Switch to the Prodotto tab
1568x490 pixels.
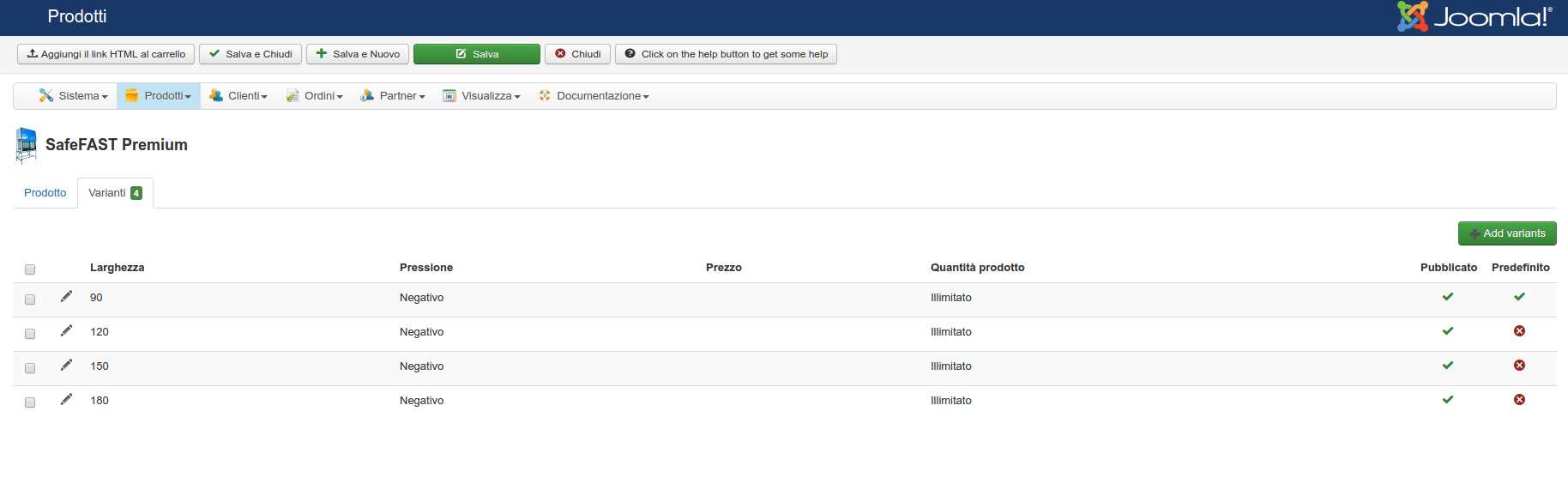tap(45, 193)
